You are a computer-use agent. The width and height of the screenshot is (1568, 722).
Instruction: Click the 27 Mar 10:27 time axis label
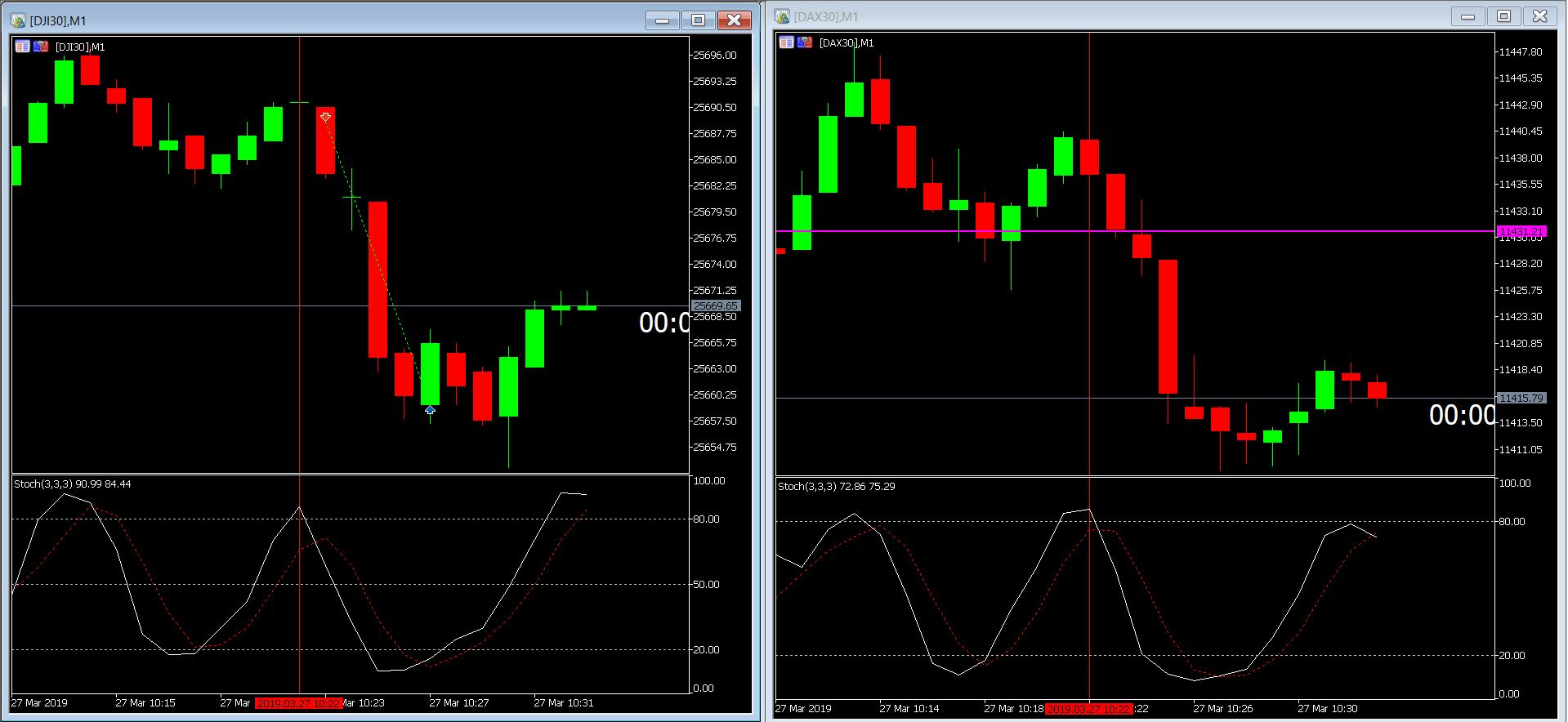click(459, 703)
